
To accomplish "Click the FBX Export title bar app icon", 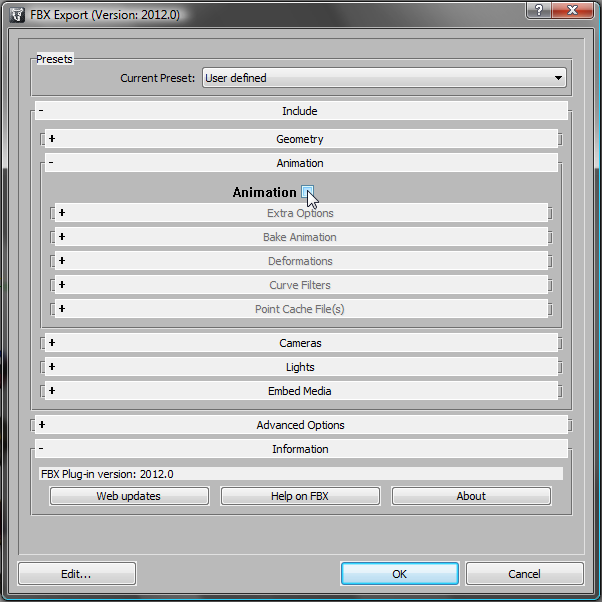I will pyautogui.click(x=17, y=15).
